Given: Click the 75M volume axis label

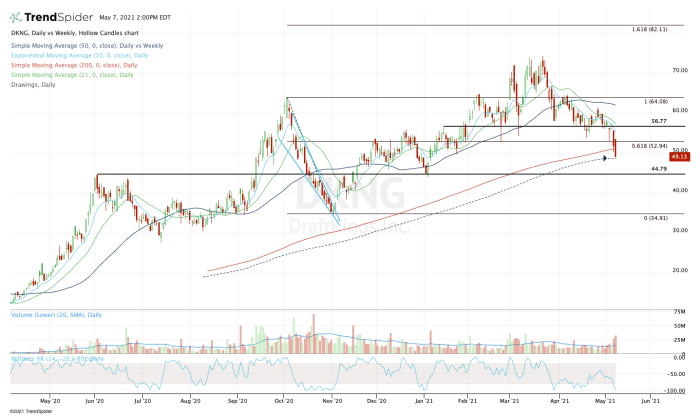Looking at the screenshot, I should coord(680,312).
